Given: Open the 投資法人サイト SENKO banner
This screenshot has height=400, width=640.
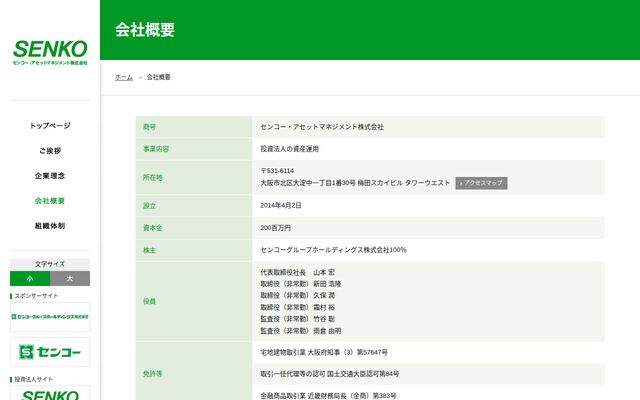Looking at the screenshot, I should (50, 394).
